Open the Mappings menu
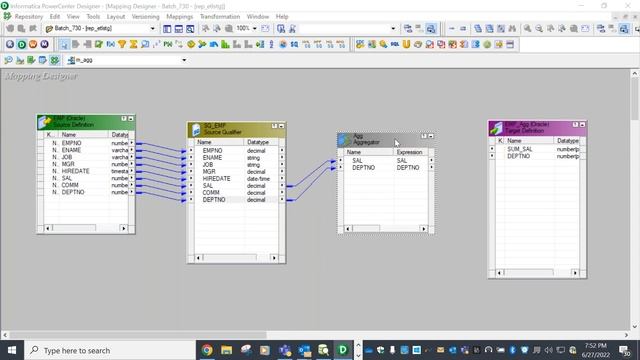640x360 pixels. tap(180, 16)
